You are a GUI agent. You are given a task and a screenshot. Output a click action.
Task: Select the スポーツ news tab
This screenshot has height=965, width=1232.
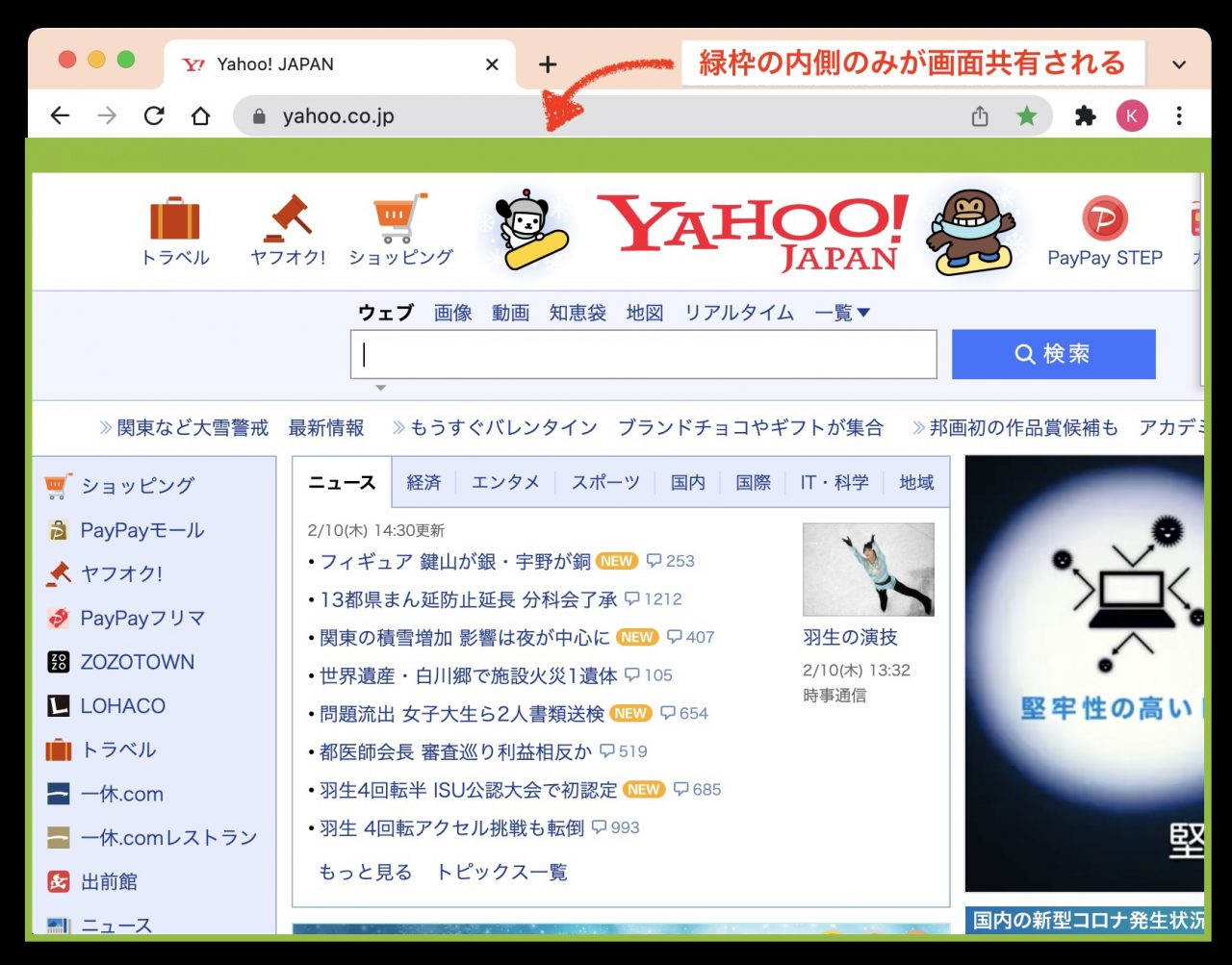(x=605, y=483)
